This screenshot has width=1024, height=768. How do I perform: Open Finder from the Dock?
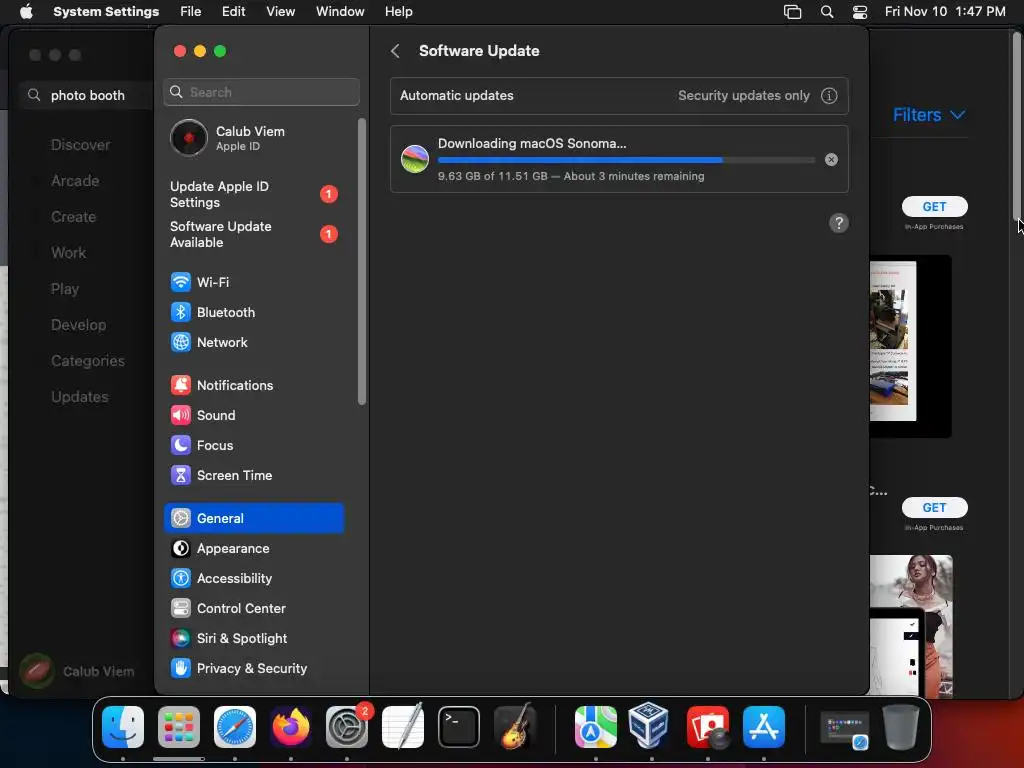123,727
